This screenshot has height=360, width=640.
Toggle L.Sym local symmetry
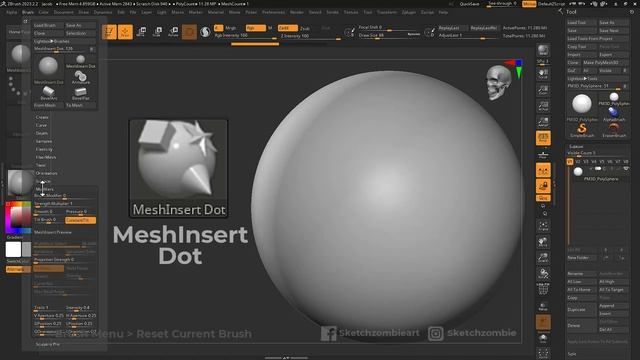(543, 170)
